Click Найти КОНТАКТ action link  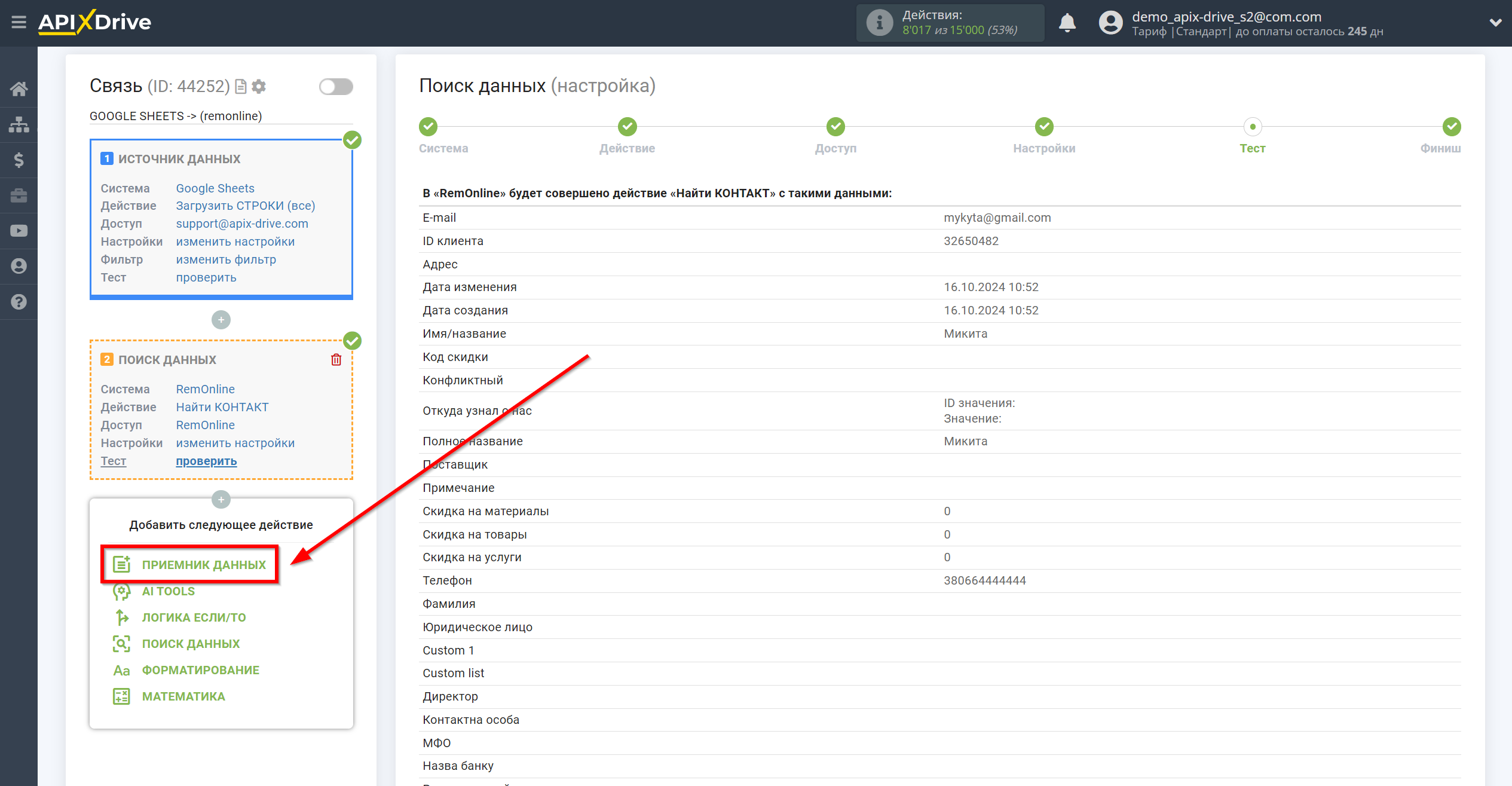tap(222, 407)
